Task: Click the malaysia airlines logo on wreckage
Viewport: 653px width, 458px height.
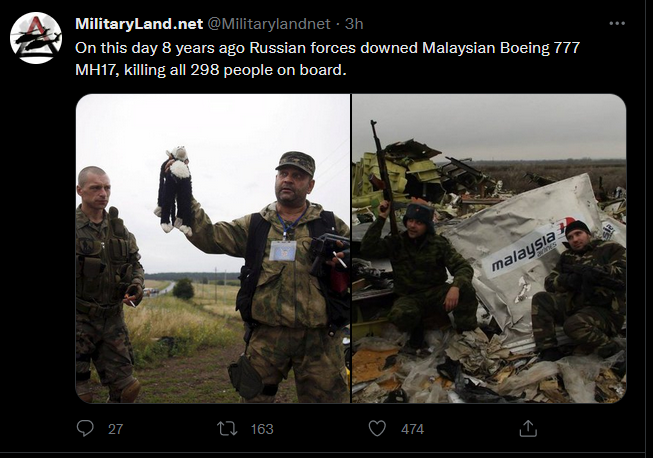Action: 531,246
